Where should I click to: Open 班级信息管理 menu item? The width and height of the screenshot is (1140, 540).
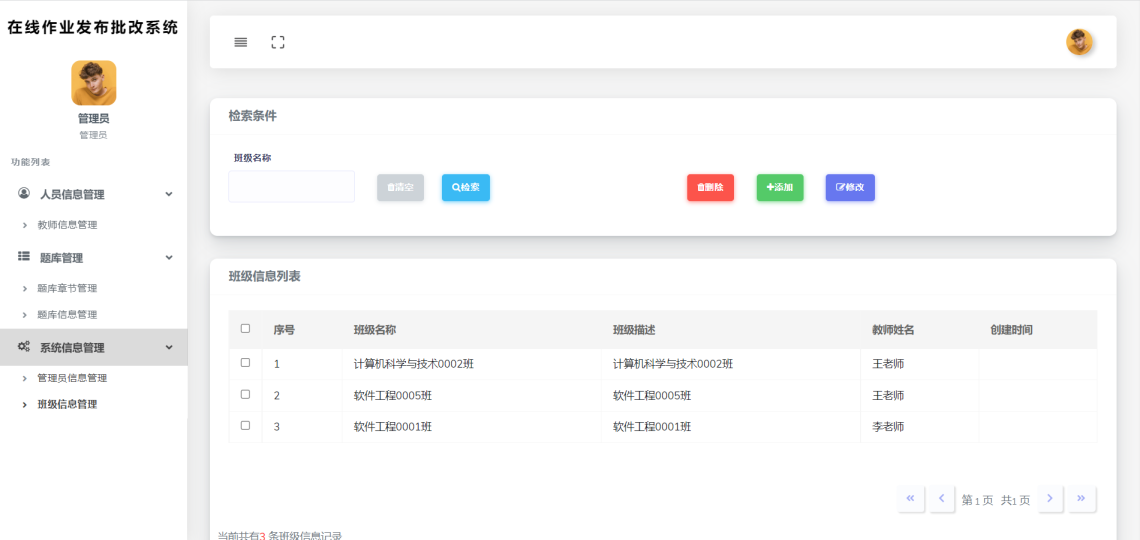click(x=68, y=404)
